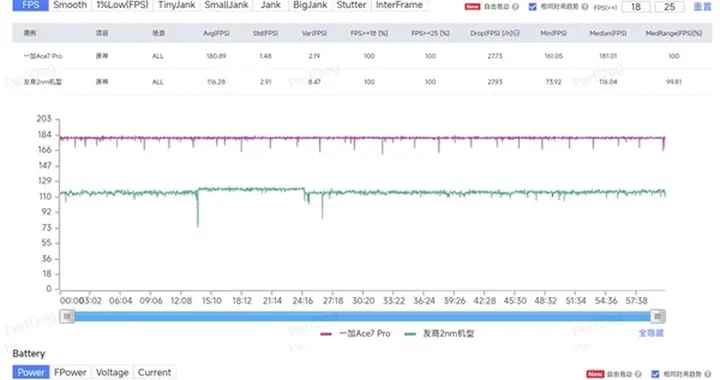Click info icon in Drop(FPS) column header
Screen dimensions: 720x380
tap(517, 33)
